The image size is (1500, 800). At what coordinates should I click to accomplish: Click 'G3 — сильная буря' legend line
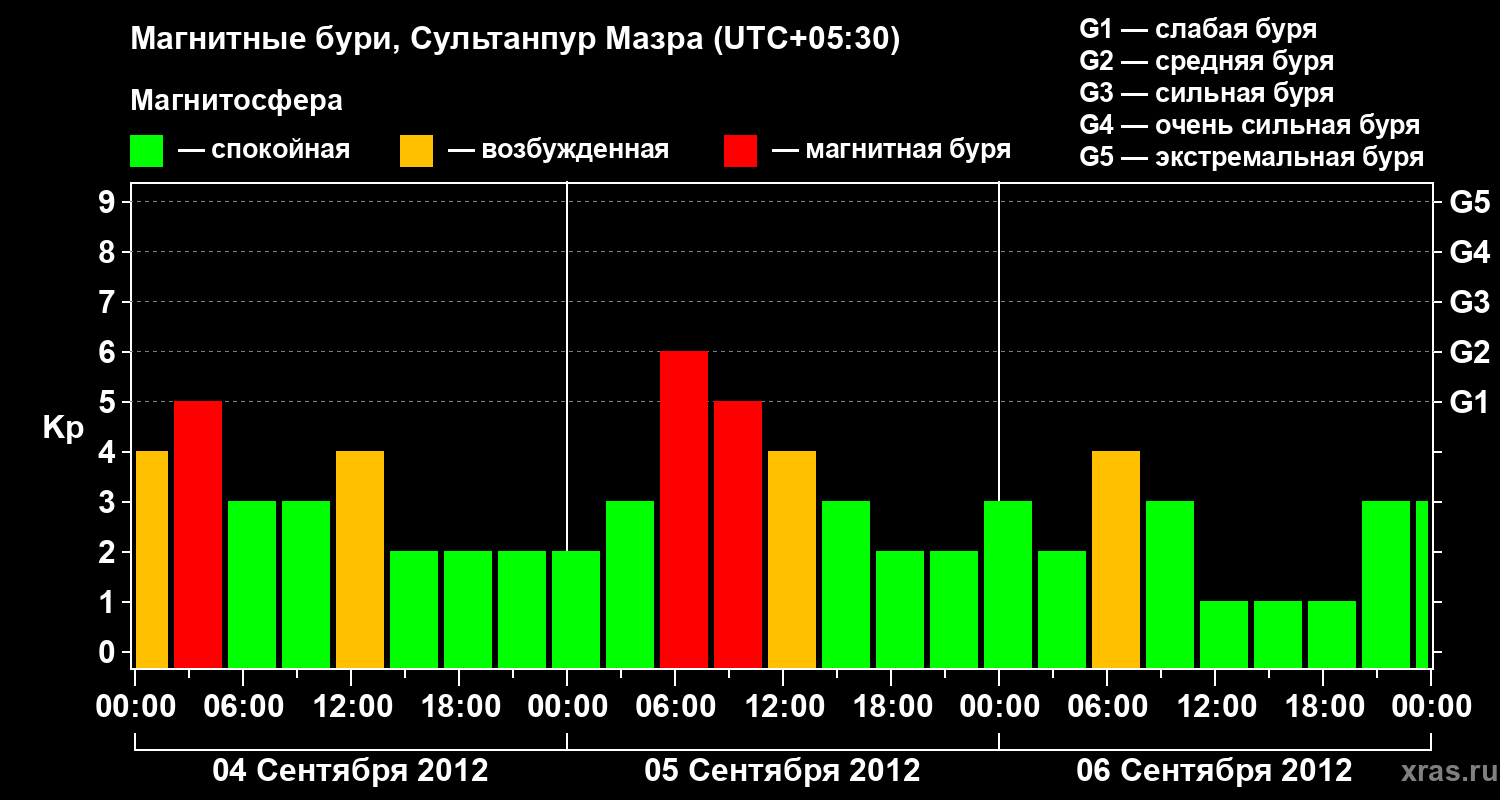coord(1206,93)
